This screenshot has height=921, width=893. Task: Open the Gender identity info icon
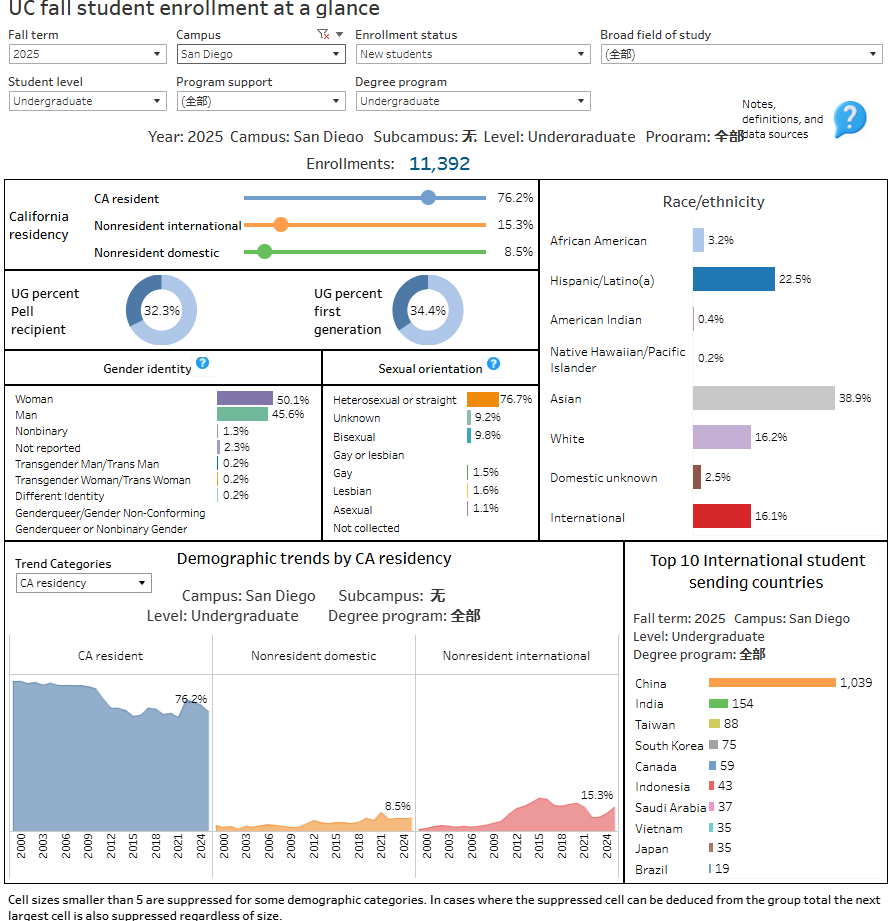click(x=202, y=364)
